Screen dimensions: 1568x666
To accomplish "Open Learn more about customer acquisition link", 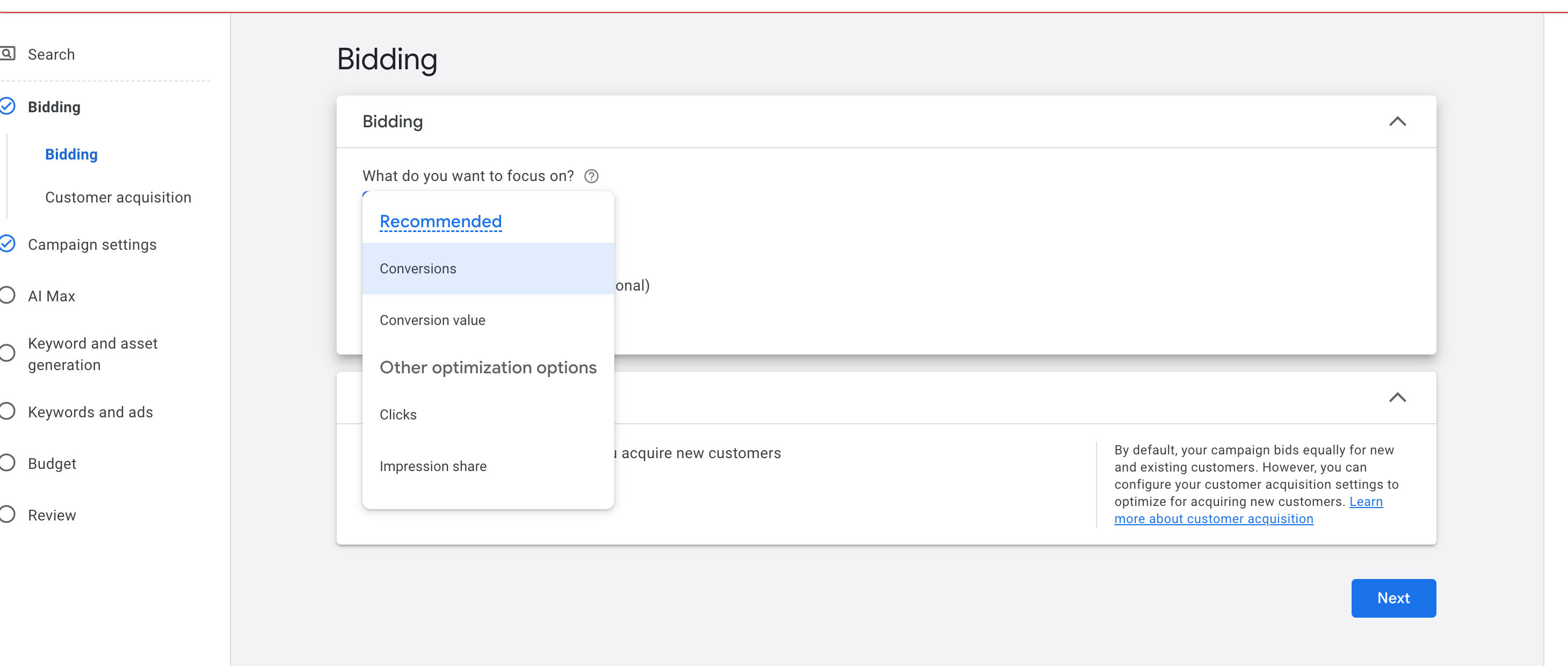I will pos(1213,519).
